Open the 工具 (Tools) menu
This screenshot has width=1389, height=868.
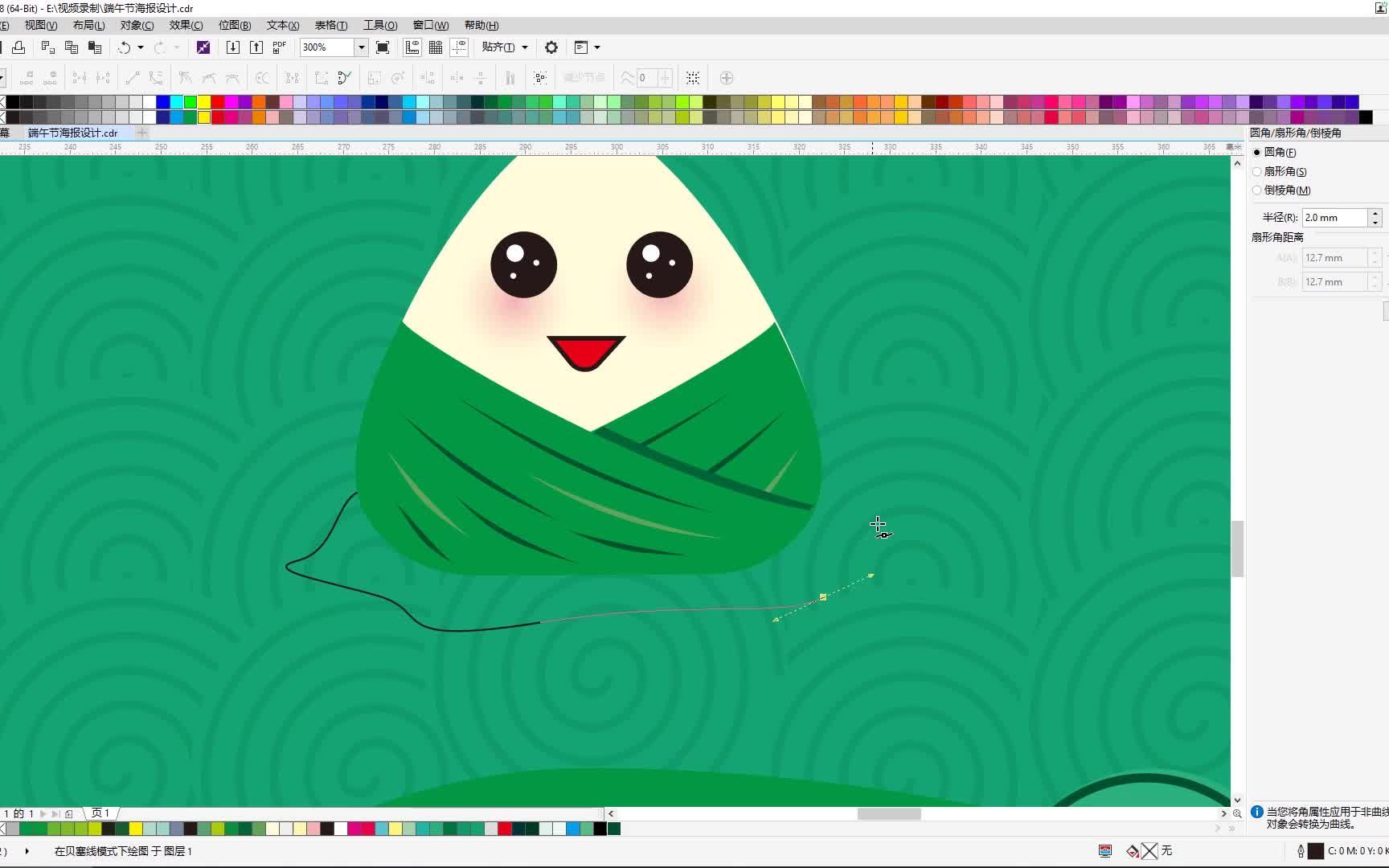380,25
